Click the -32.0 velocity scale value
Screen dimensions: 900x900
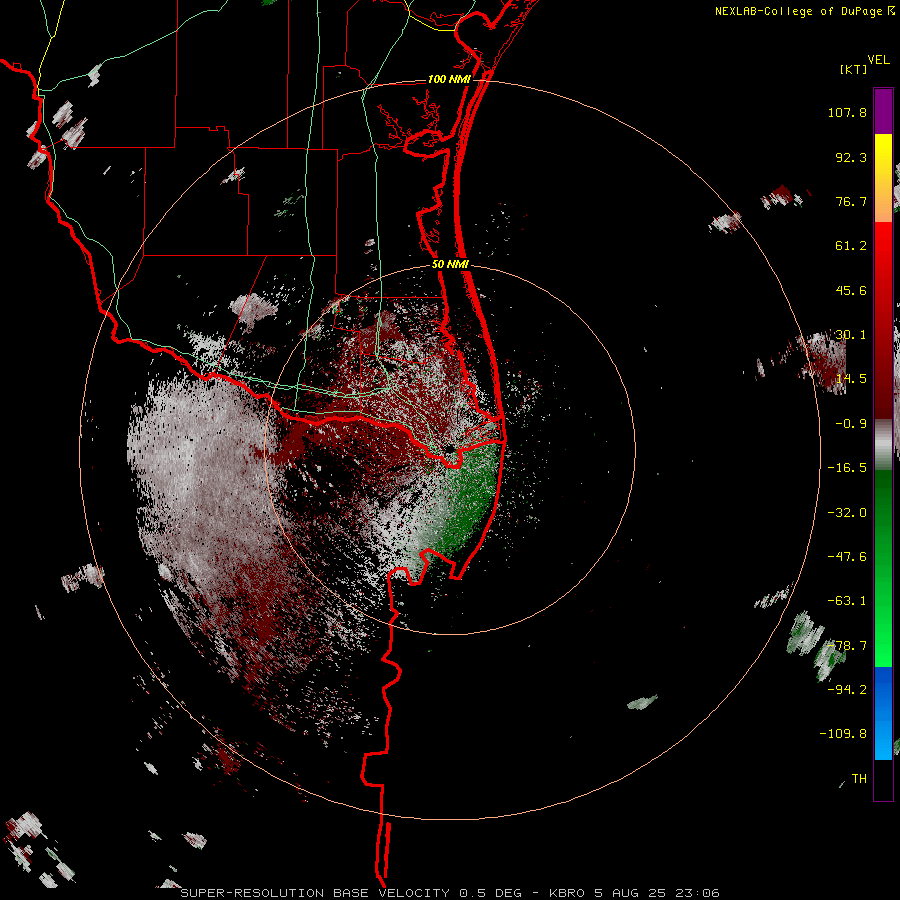point(847,513)
